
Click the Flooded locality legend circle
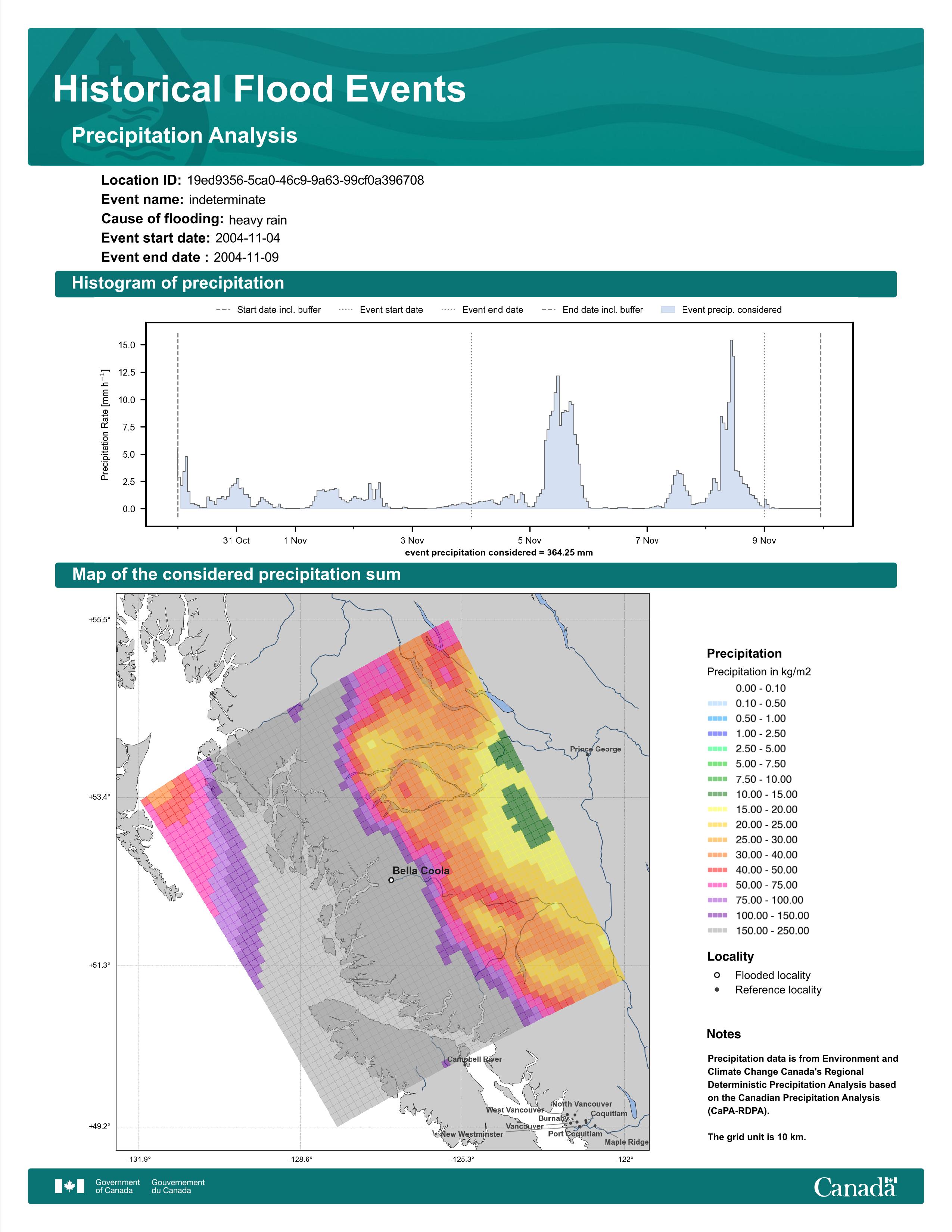717,975
